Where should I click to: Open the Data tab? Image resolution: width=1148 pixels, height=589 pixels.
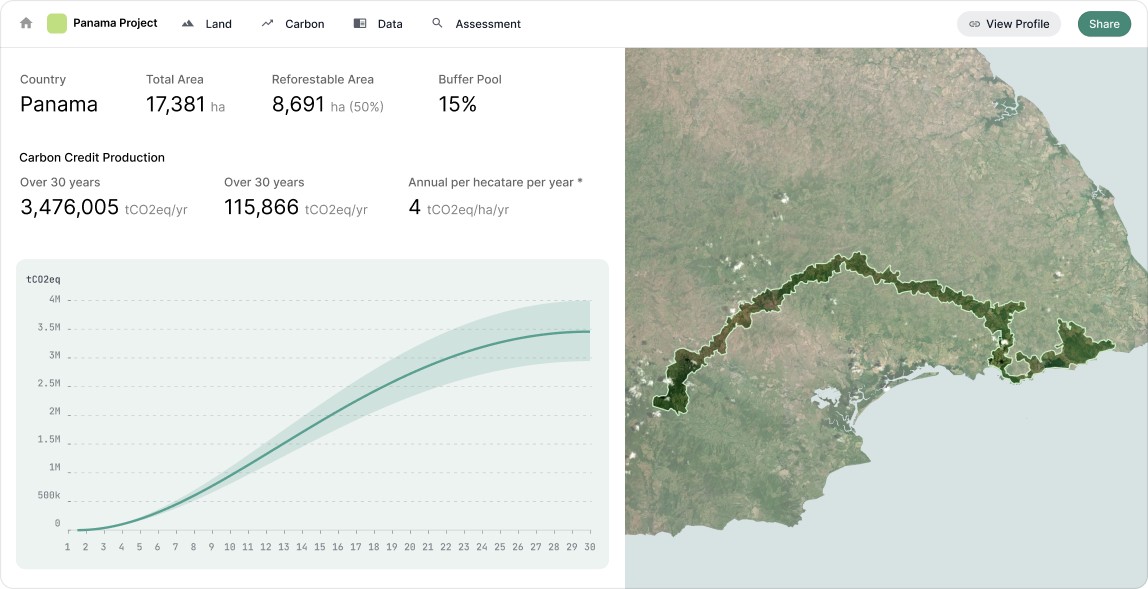pyautogui.click(x=378, y=23)
